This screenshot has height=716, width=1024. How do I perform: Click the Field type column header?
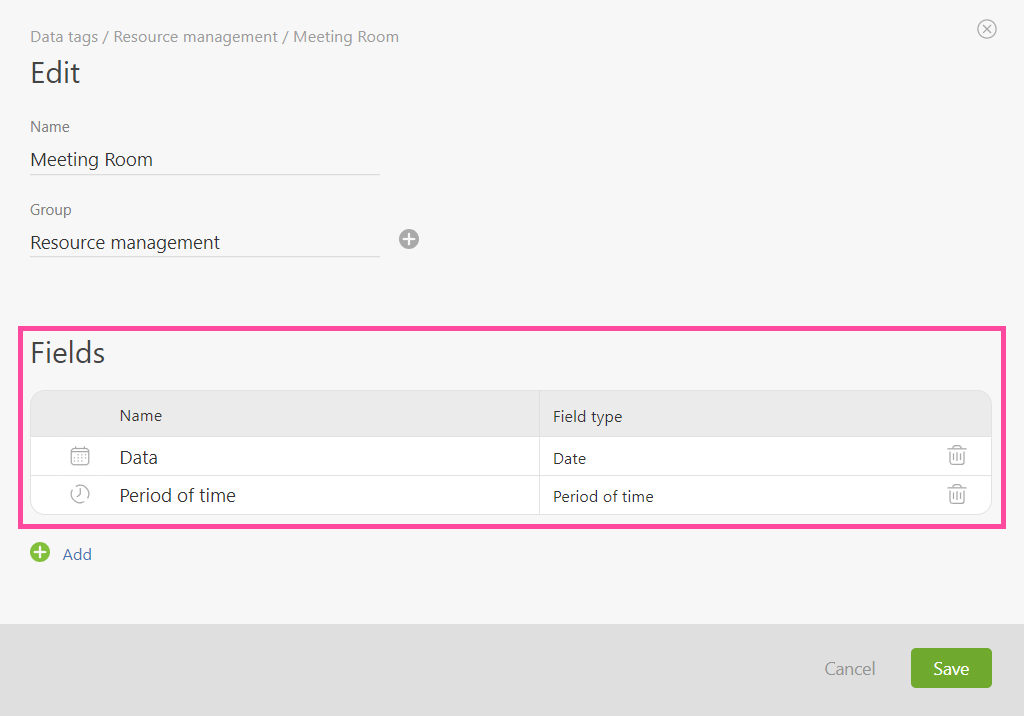click(587, 417)
